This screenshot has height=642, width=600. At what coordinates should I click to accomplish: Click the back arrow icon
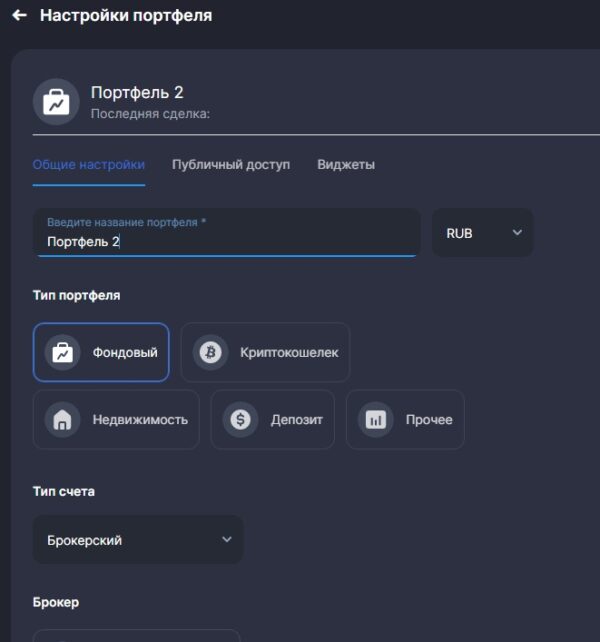pos(19,16)
